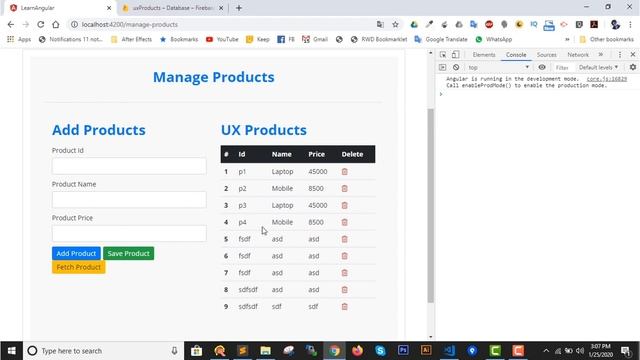The height and width of the screenshot is (360, 640).
Task: Click translate page icon in address bar
Action: tap(380, 24)
